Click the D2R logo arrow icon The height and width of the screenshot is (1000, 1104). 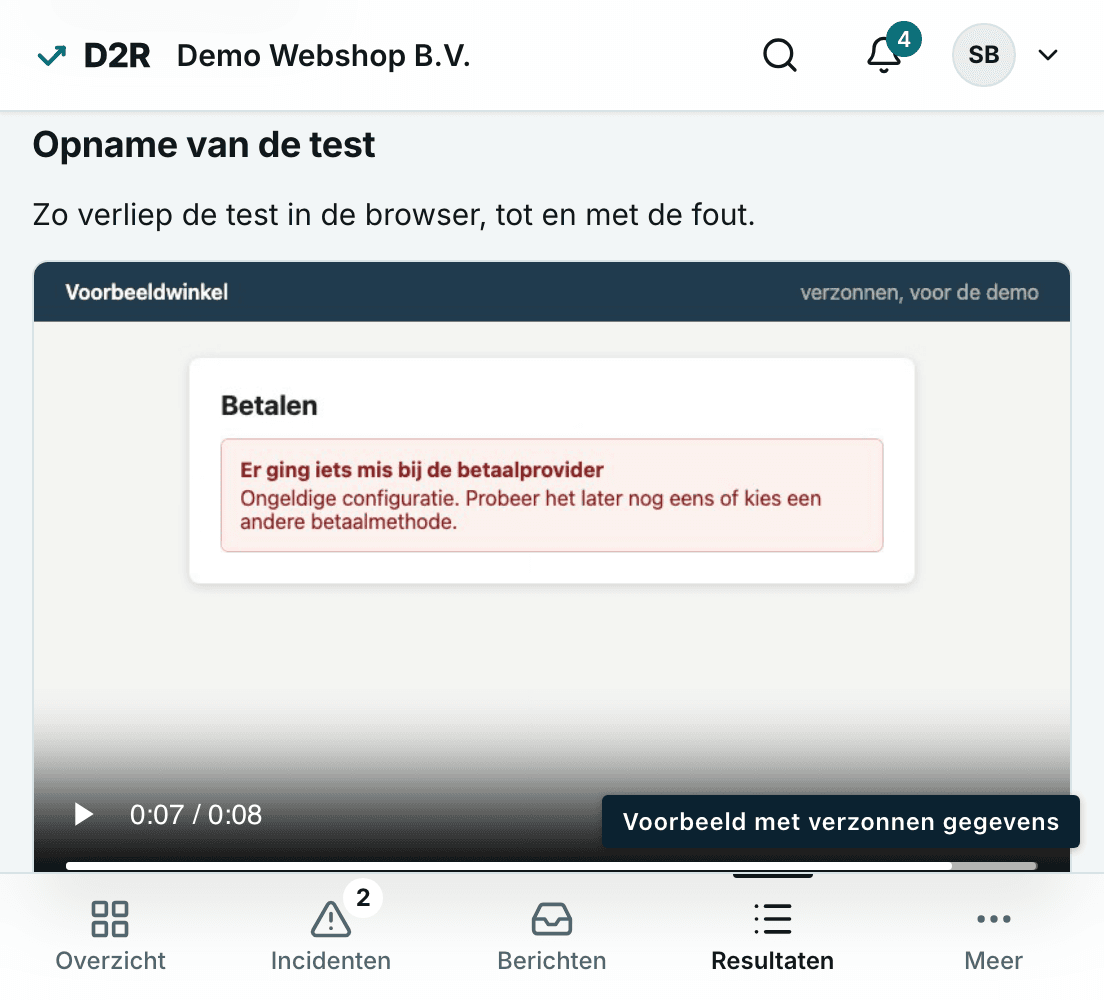click(x=51, y=56)
